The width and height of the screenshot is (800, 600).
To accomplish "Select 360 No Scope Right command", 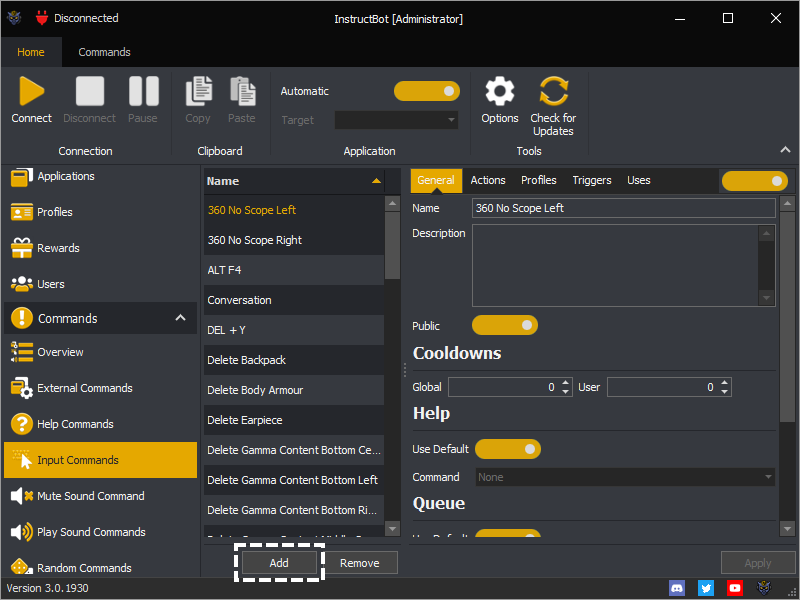I will click(294, 240).
